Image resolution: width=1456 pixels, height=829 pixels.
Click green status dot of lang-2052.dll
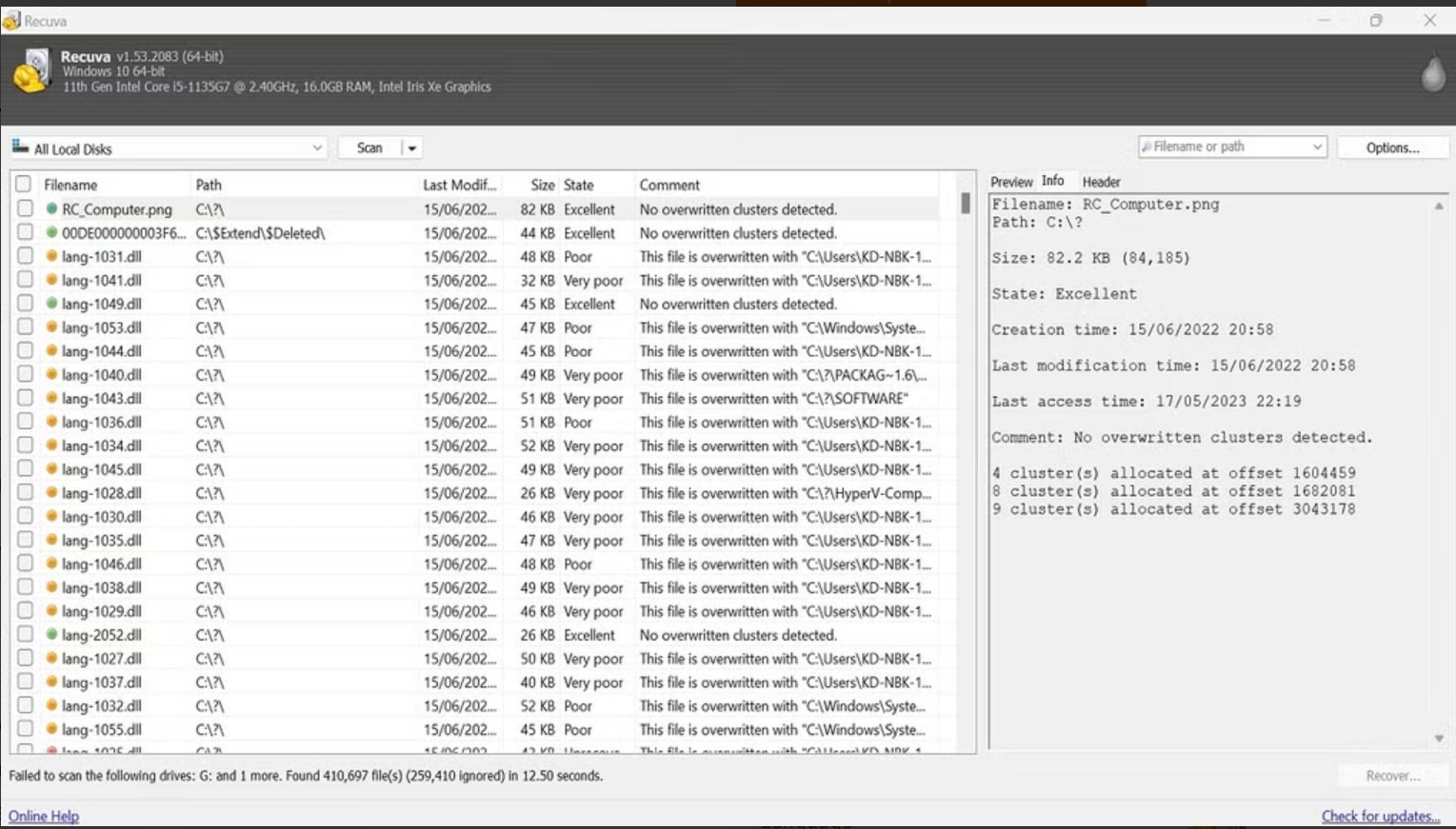coord(51,635)
